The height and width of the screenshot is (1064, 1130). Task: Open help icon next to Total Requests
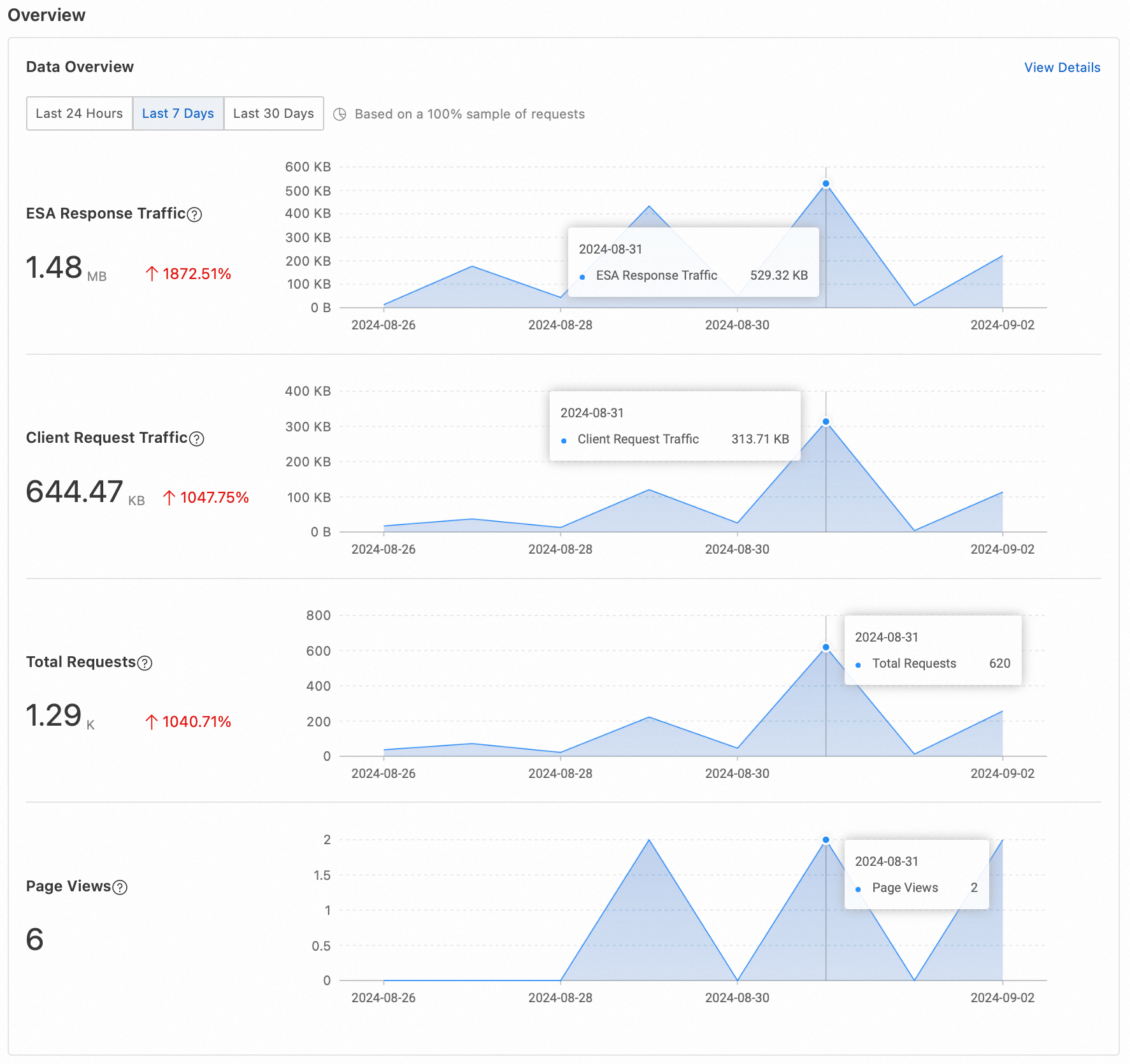(x=145, y=663)
